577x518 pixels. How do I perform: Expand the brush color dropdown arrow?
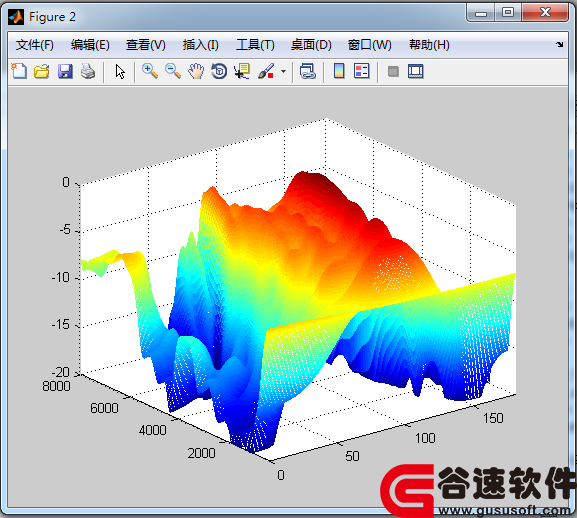pos(283,71)
